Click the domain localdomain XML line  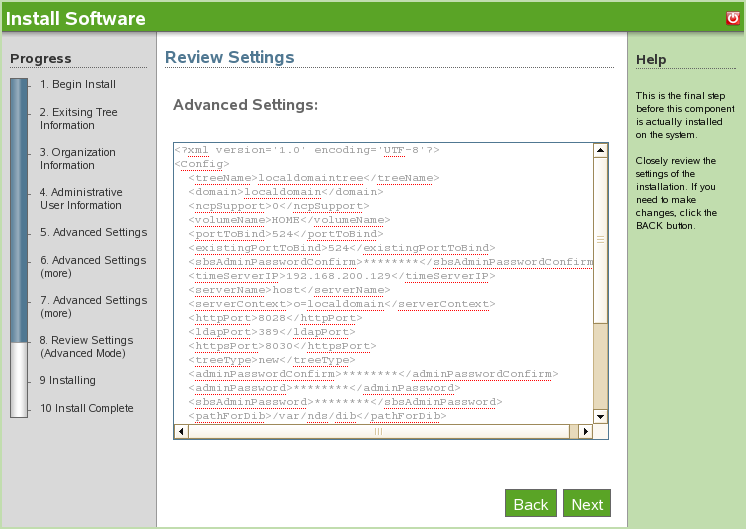coord(285,192)
